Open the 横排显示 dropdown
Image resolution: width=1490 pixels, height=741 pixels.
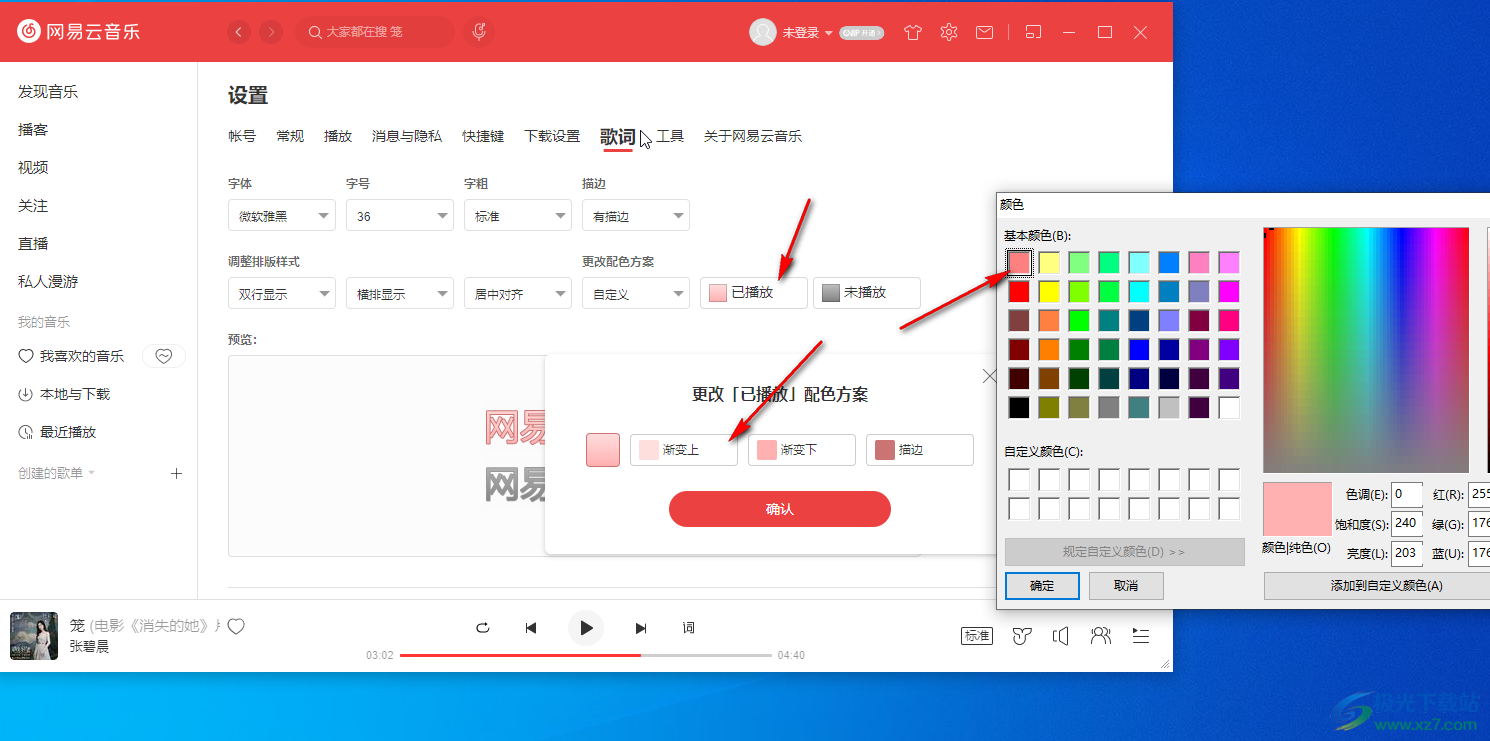coord(400,294)
